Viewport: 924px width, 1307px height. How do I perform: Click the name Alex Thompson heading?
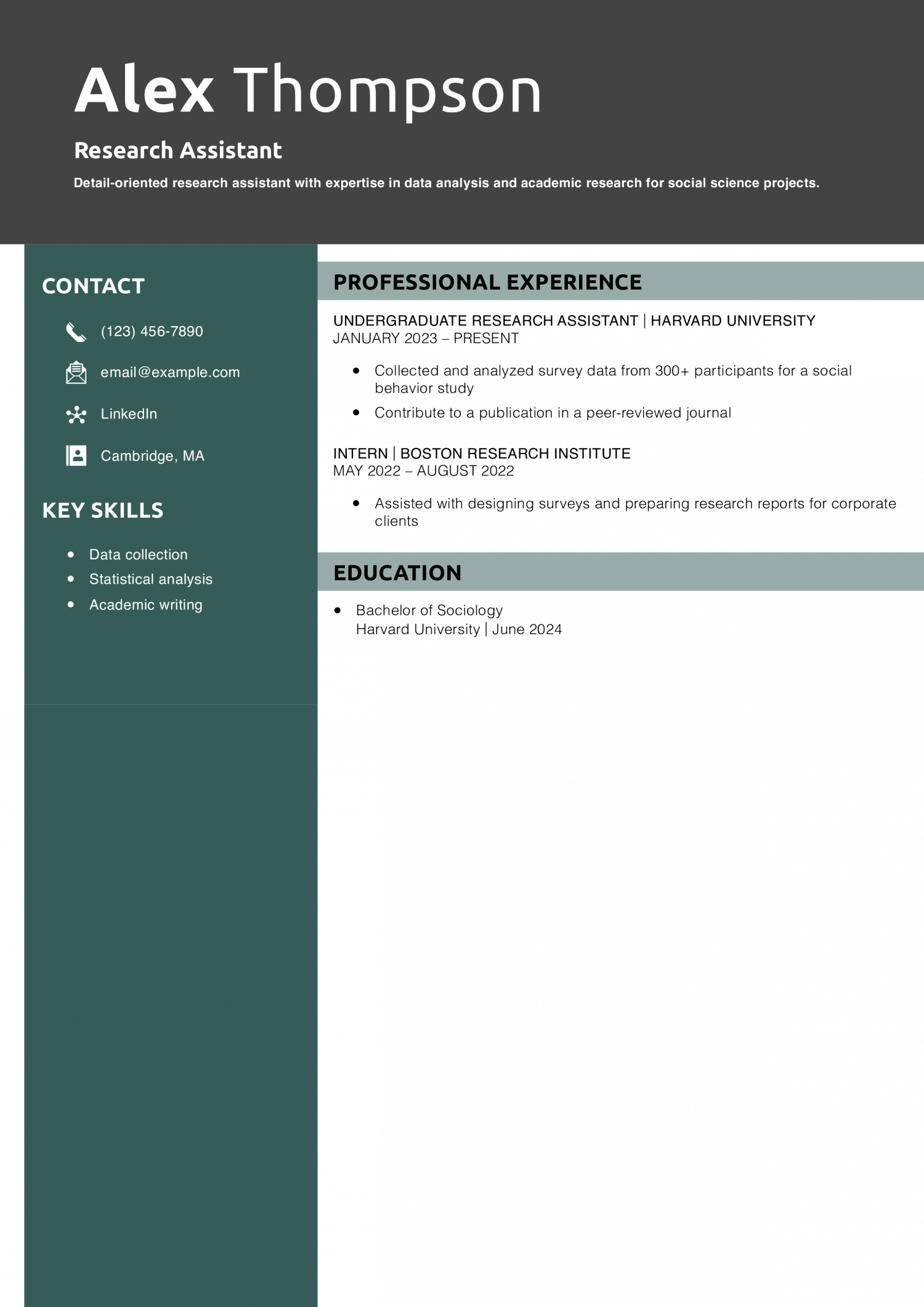[x=307, y=91]
